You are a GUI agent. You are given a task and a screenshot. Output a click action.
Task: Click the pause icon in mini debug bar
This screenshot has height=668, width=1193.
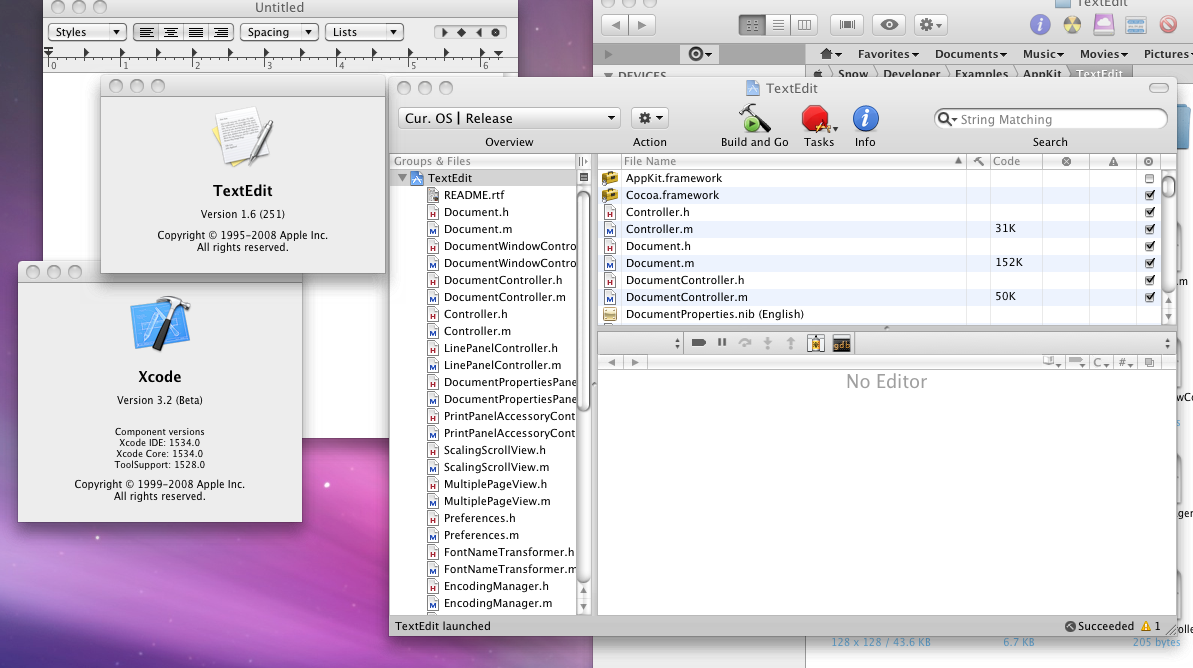pos(722,342)
